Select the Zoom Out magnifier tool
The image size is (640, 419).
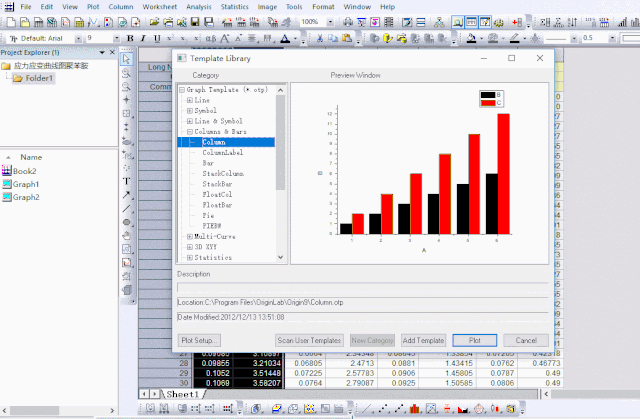[127, 86]
